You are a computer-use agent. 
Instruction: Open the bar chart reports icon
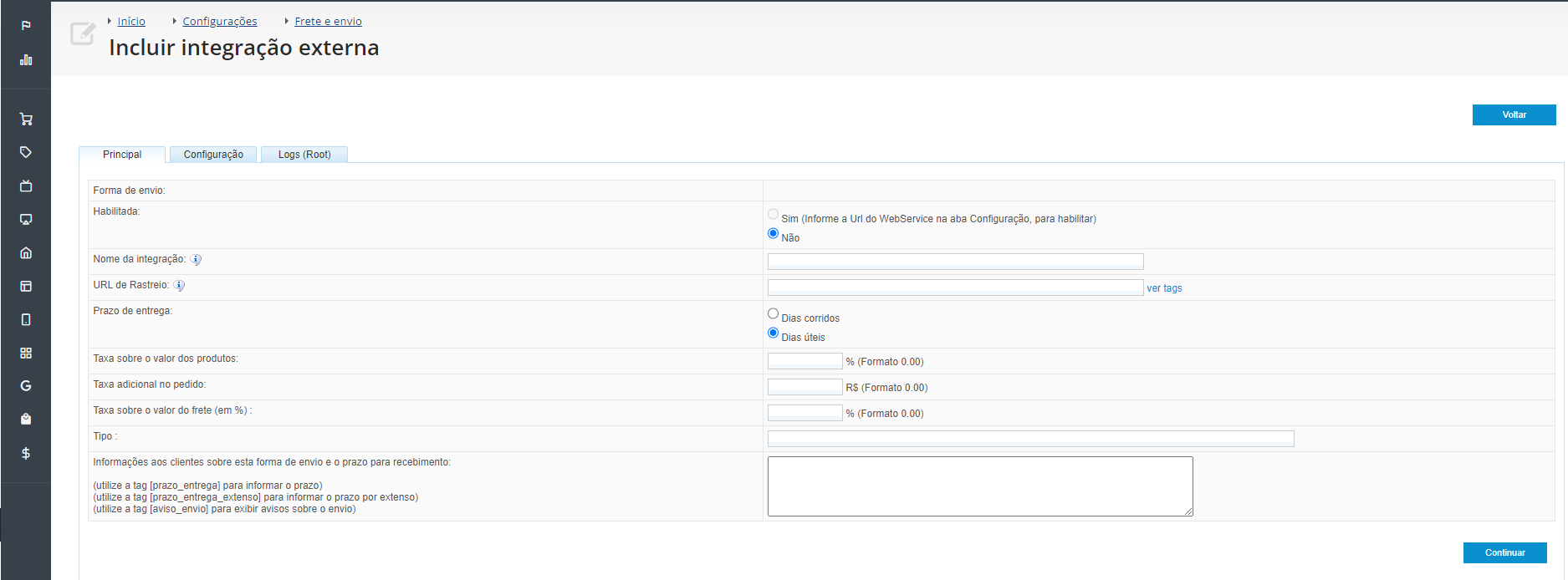(x=26, y=59)
